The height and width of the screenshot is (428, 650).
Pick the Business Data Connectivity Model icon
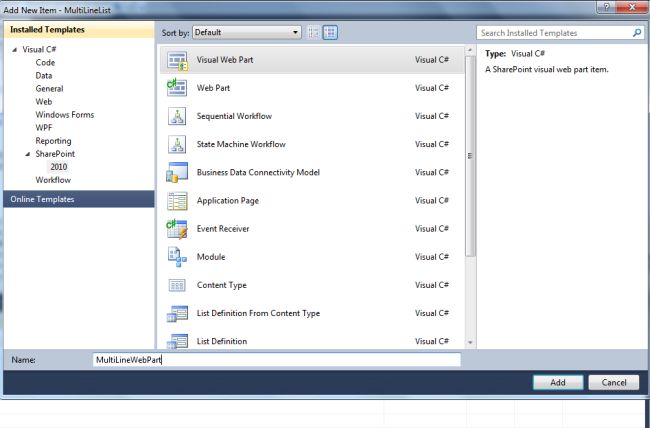(177, 173)
